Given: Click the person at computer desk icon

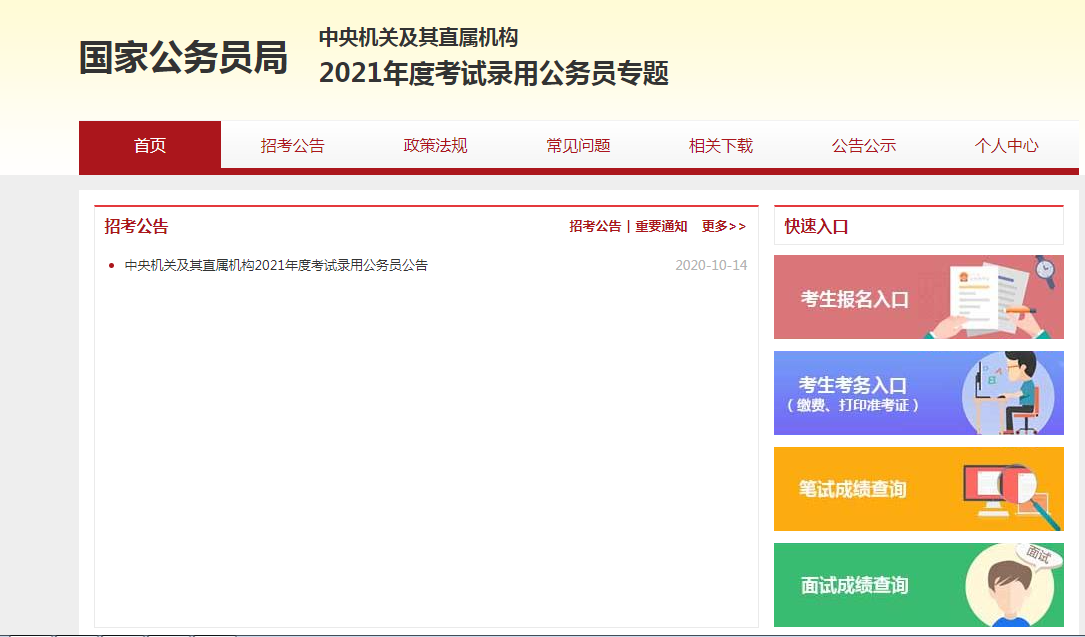Looking at the screenshot, I should 1010,392.
